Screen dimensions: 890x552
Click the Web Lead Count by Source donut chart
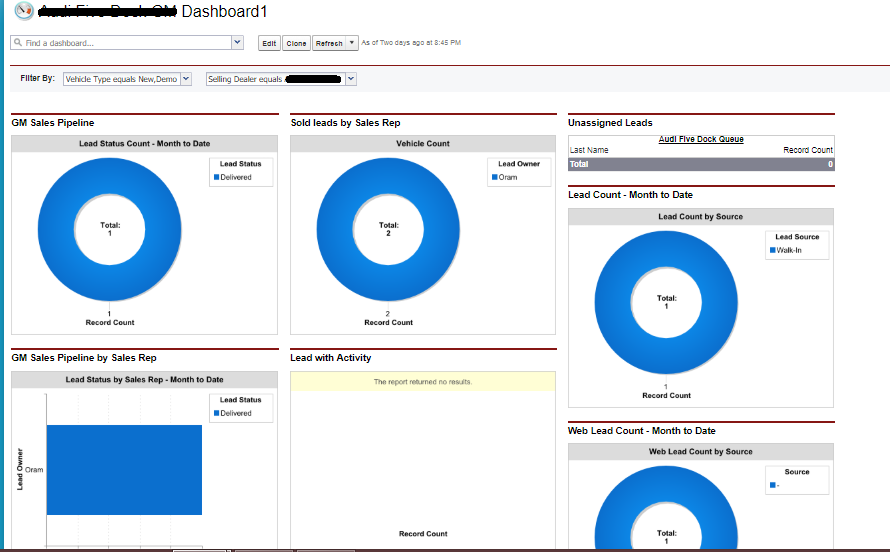pos(666,508)
